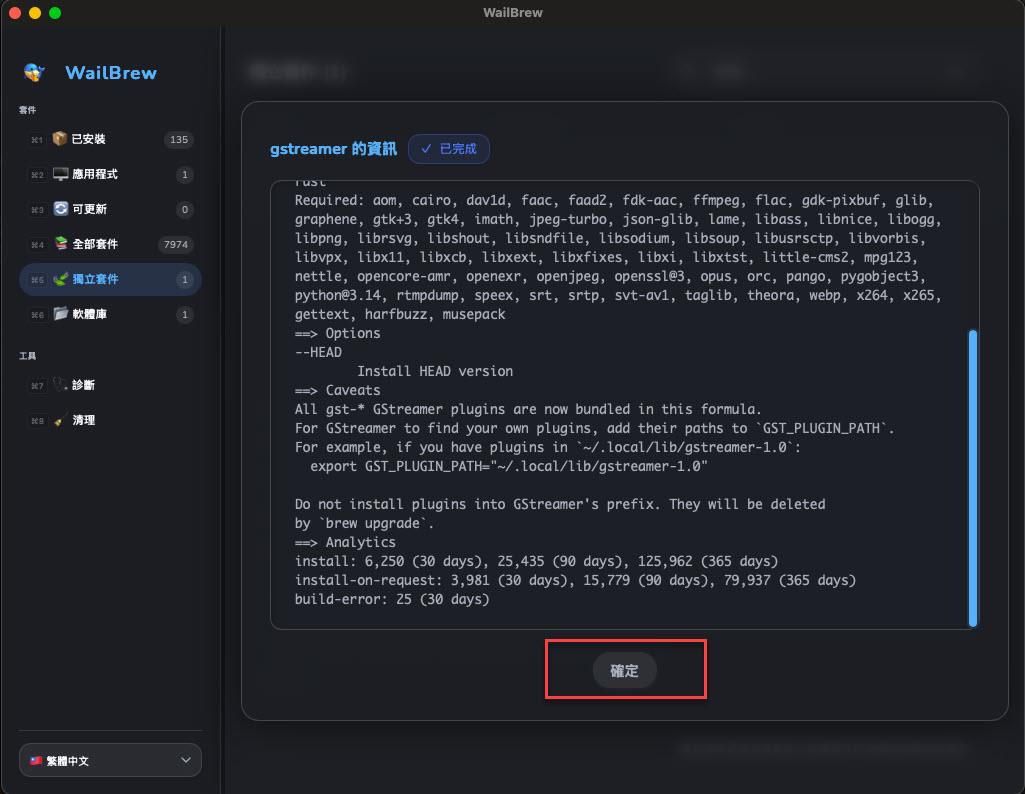Select the 獨立套件 sidebar item
Screen dimensions: 1025x794
click(110, 280)
